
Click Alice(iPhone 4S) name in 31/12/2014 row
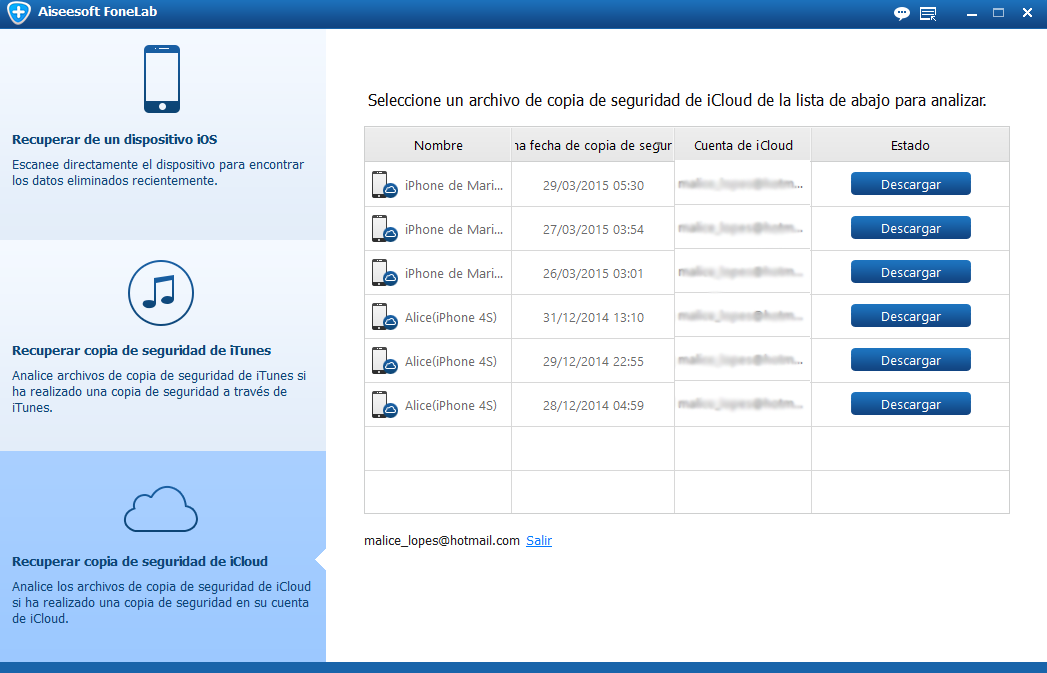click(451, 318)
